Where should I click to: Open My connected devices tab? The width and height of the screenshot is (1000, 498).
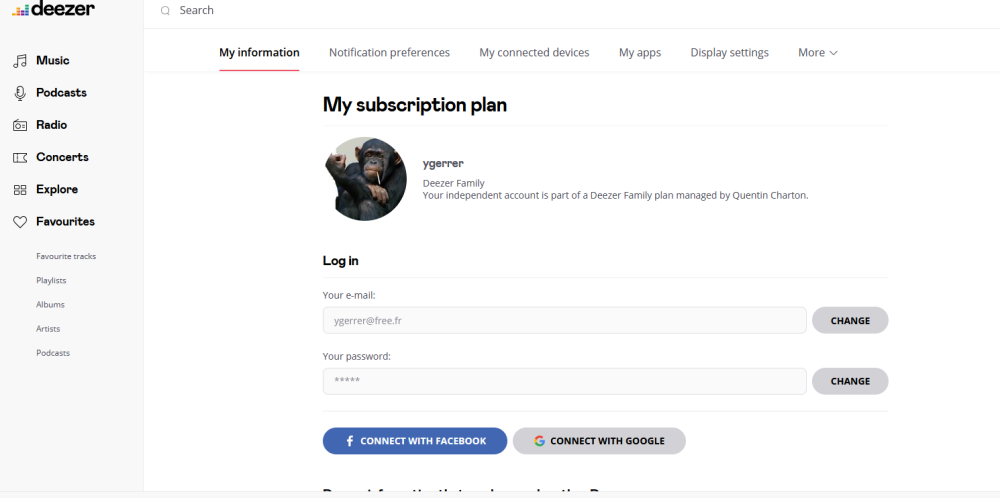point(534,53)
